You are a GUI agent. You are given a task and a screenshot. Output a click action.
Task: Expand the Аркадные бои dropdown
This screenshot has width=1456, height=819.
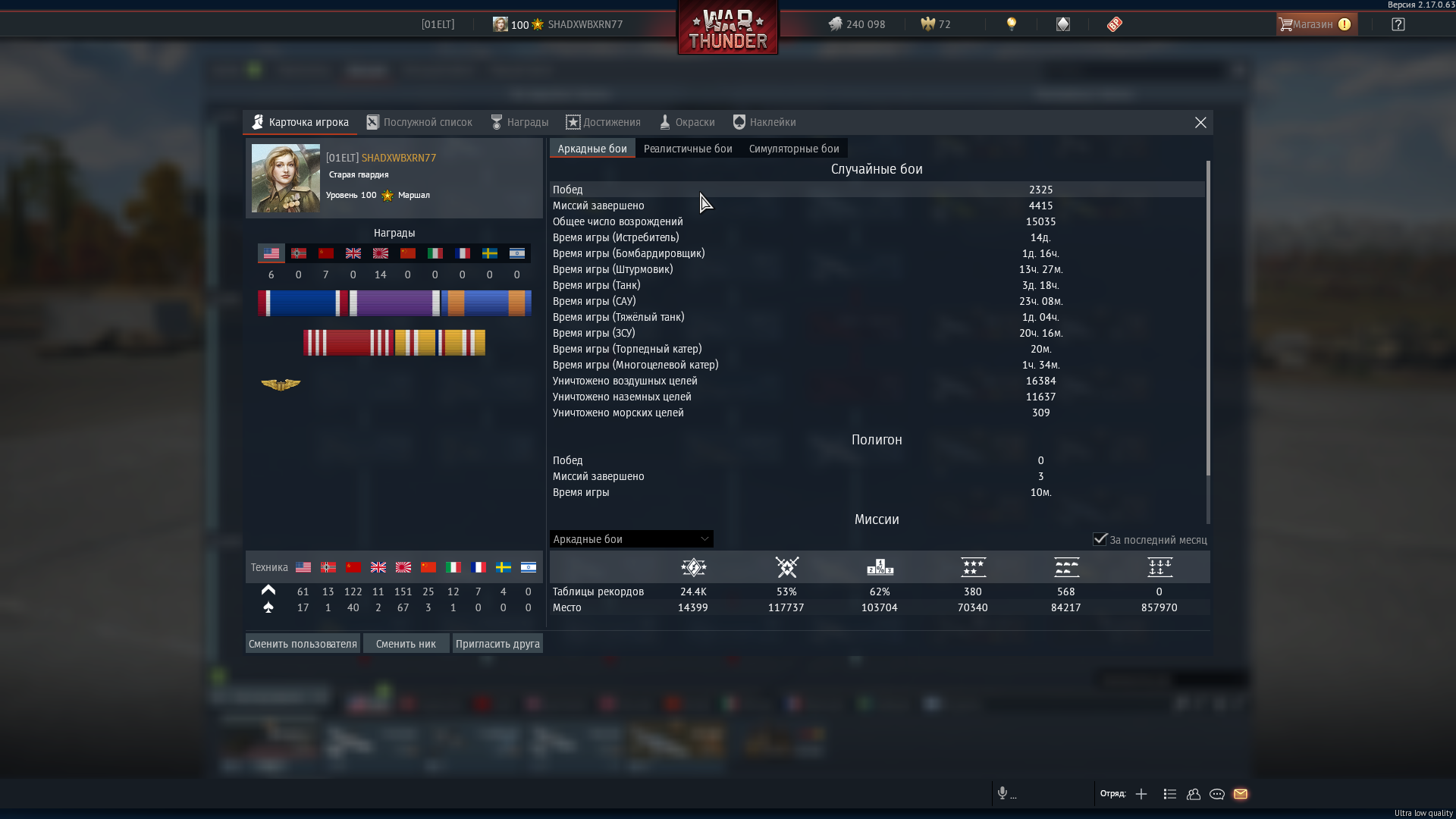pos(631,539)
